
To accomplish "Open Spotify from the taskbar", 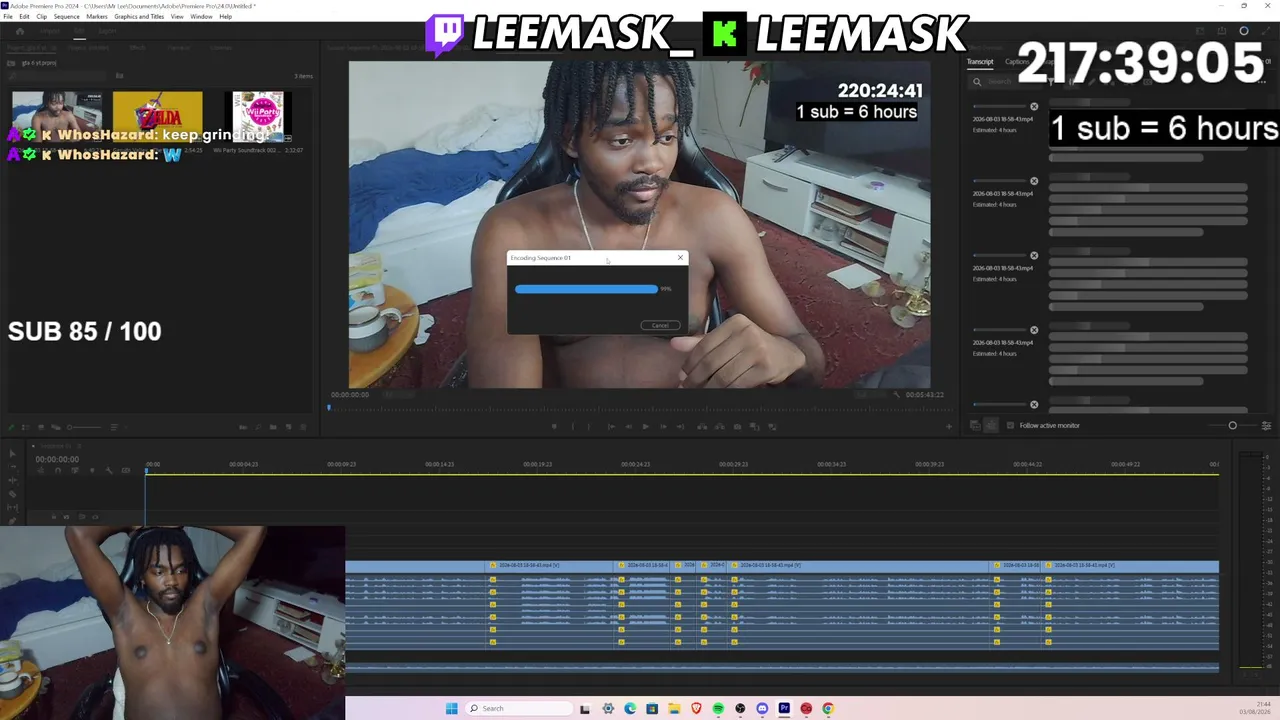I will 718,709.
